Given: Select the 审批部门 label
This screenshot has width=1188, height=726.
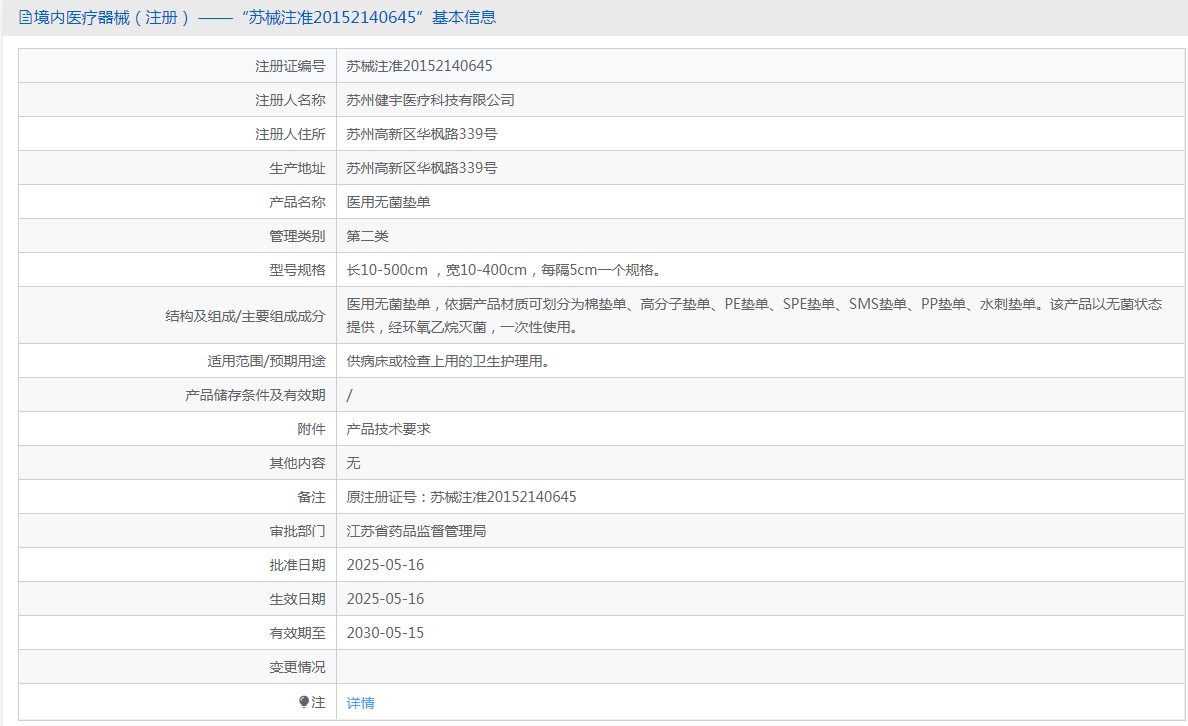Looking at the screenshot, I should point(297,531).
